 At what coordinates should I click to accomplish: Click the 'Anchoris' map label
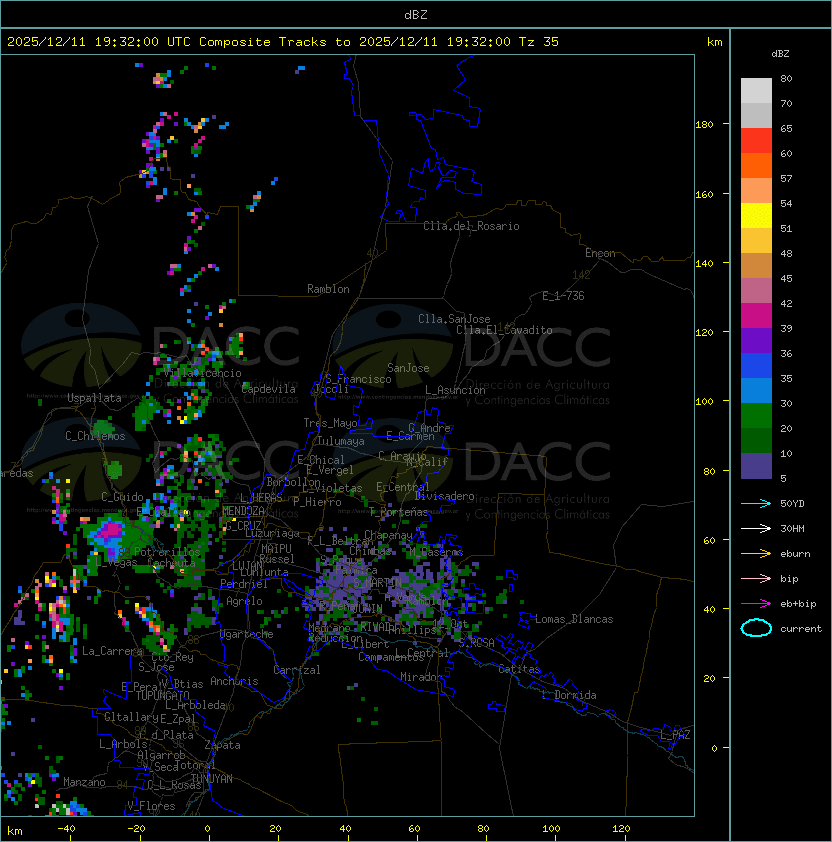click(x=234, y=681)
